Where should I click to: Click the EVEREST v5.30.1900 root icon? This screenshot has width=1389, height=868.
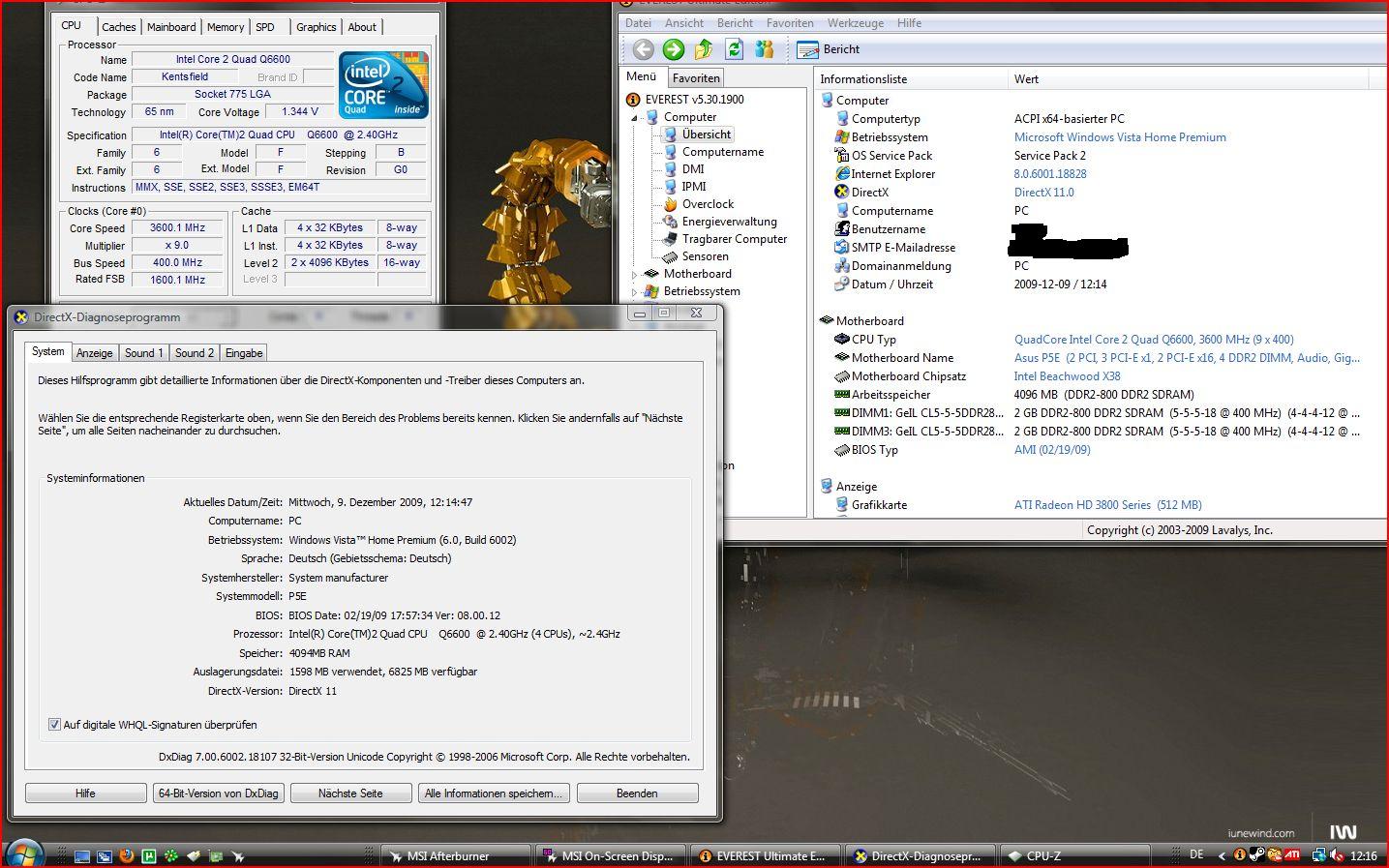634,100
